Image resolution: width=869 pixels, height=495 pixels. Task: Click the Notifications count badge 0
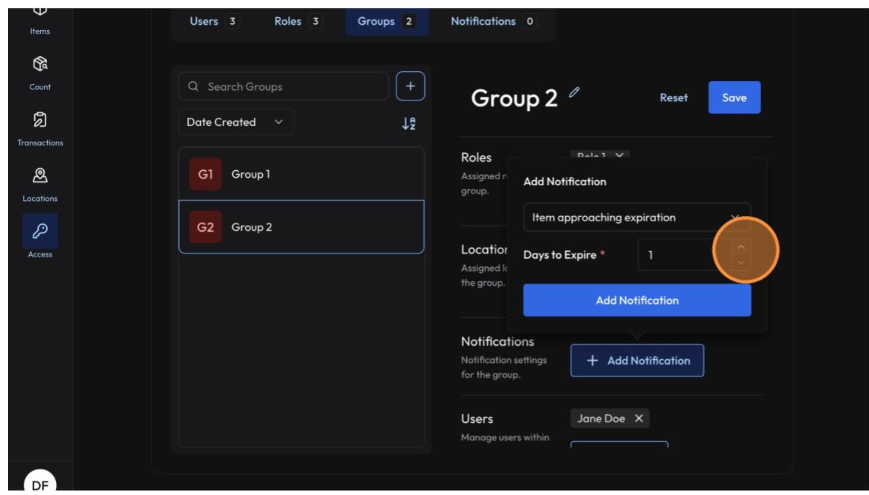[530, 21]
